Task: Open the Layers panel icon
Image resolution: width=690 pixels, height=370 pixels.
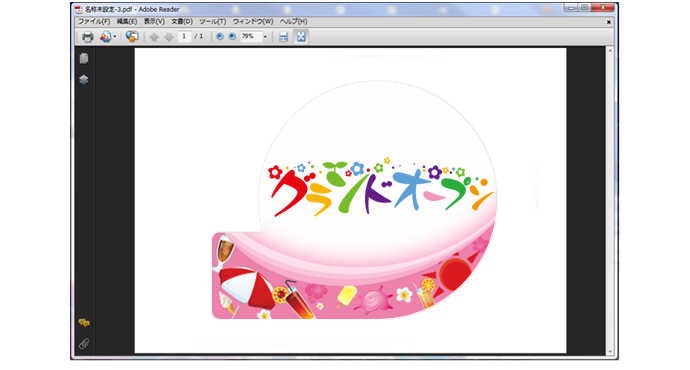Action: pyautogui.click(x=84, y=79)
